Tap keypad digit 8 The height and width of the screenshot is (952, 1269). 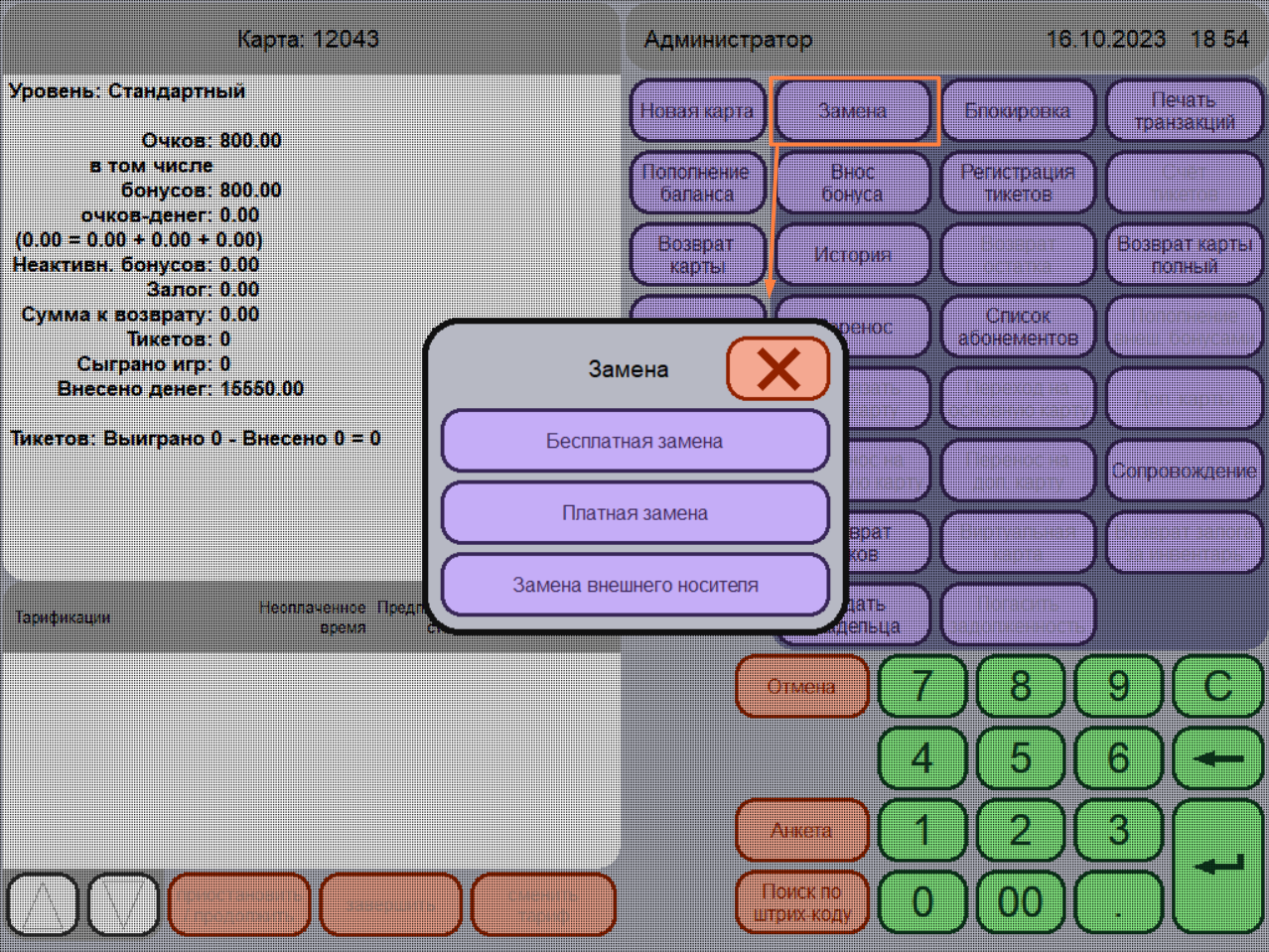pos(1021,686)
